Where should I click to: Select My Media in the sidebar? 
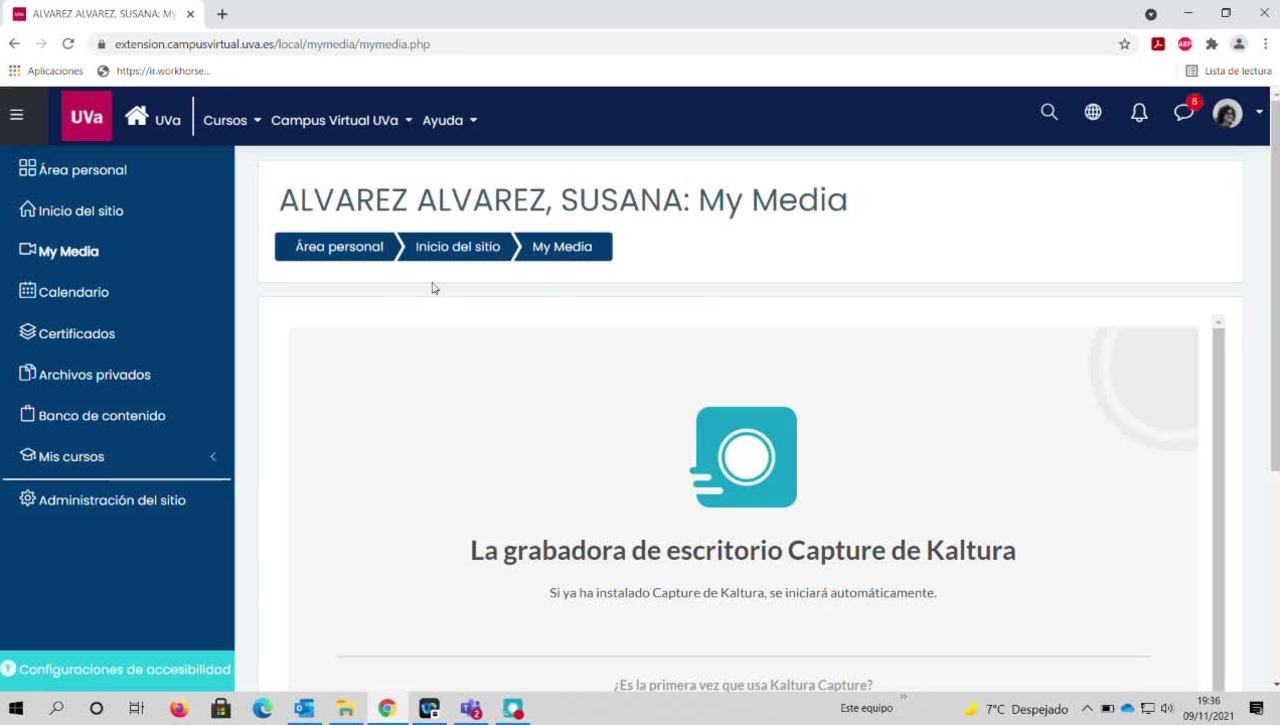click(59, 251)
